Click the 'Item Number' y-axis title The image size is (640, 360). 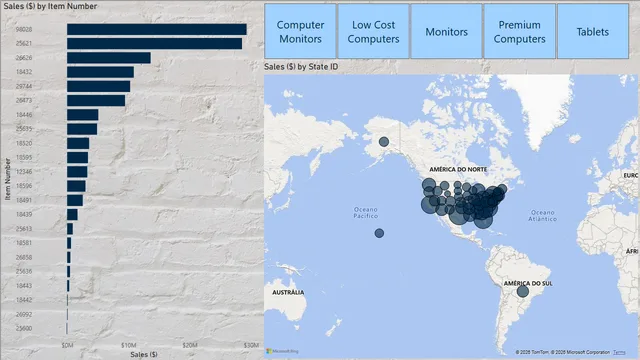pos(7,179)
